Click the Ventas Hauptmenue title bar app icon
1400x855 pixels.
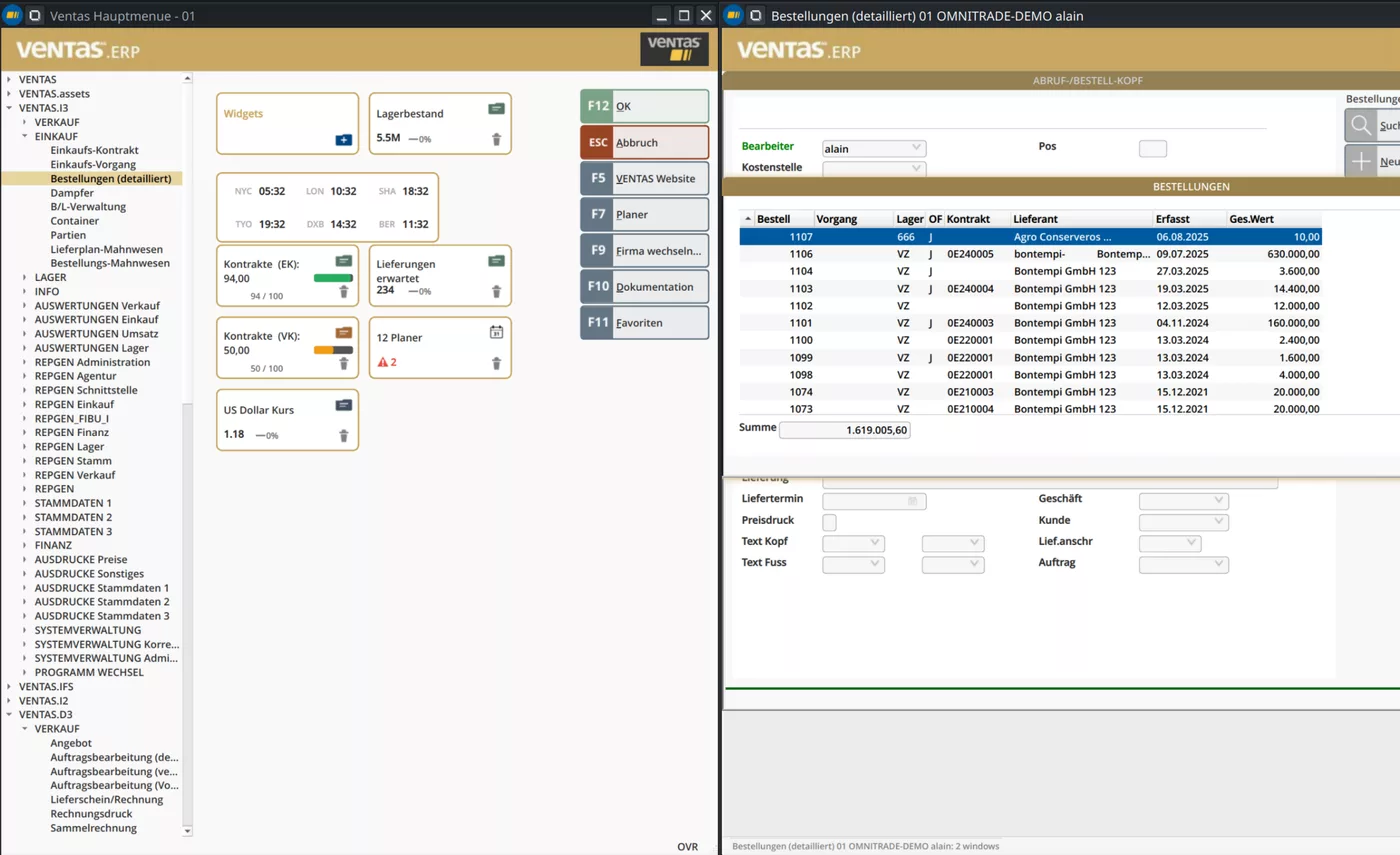(14, 15)
